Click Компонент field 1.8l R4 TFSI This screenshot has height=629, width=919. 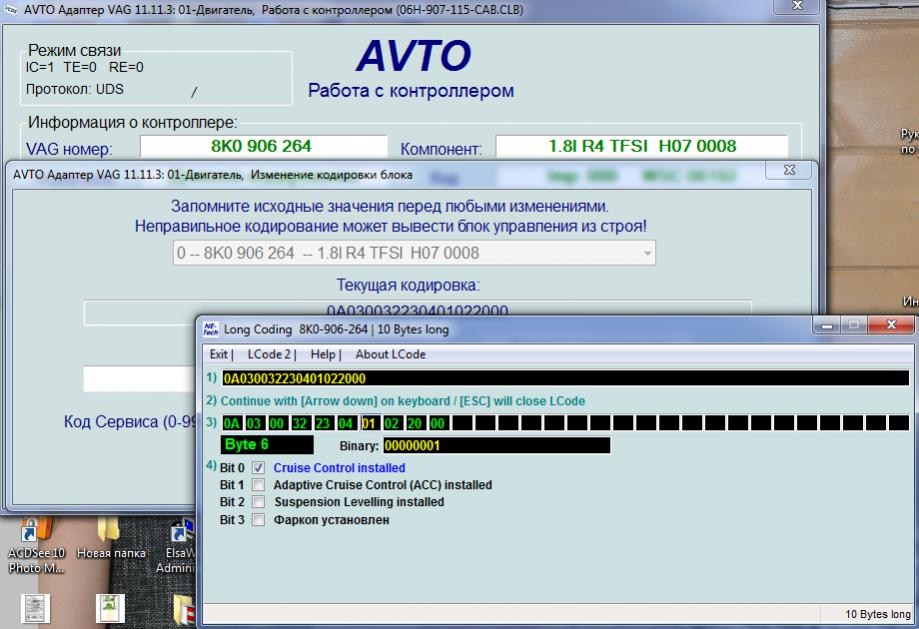[x=642, y=146]
